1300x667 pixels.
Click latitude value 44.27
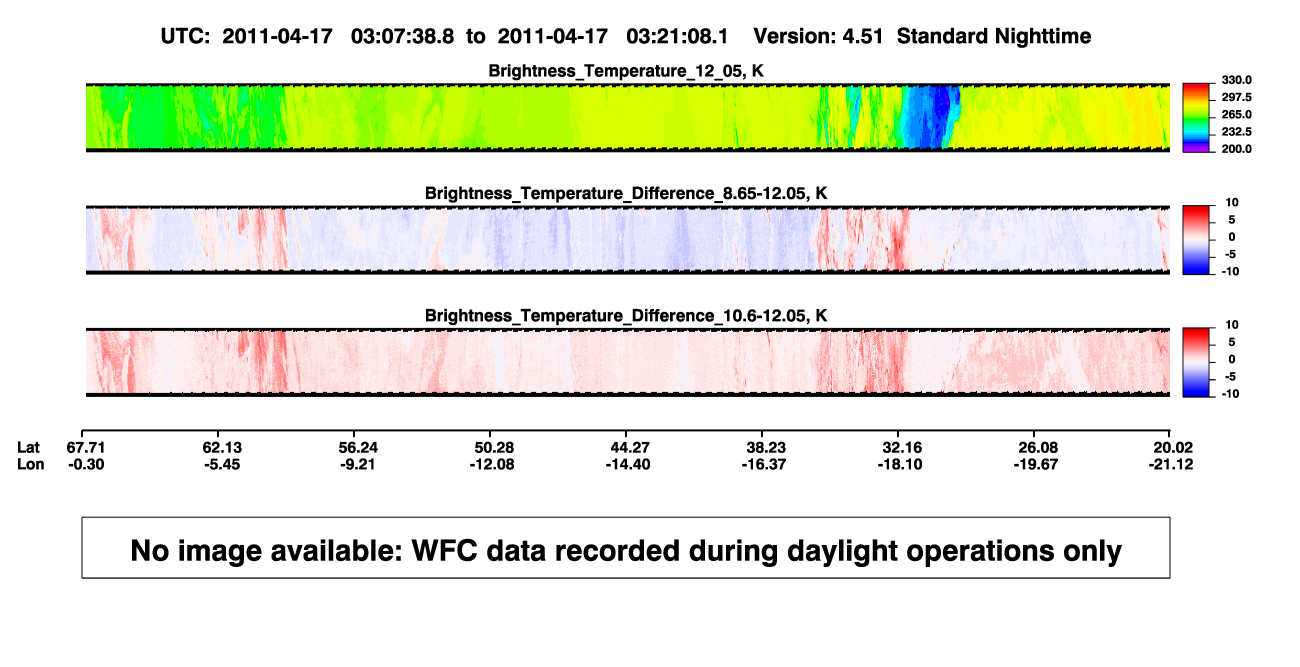point(628,448)
